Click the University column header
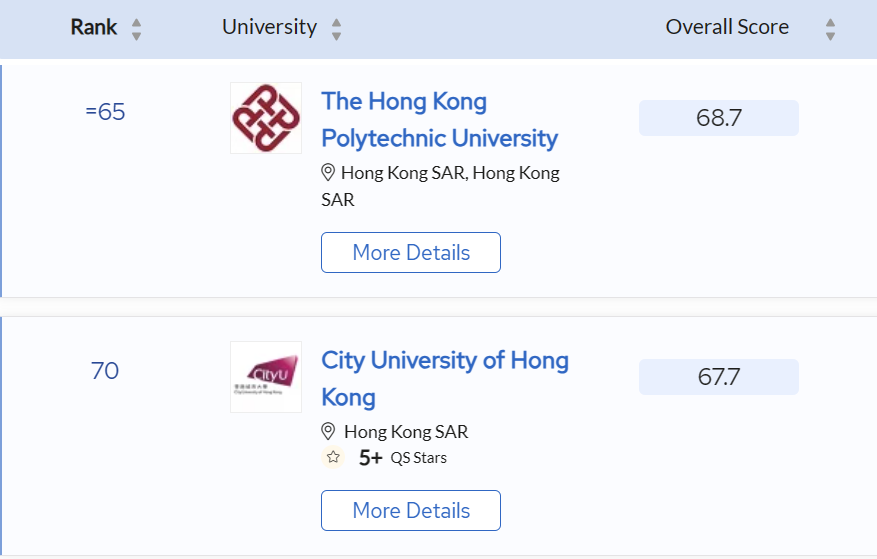 [x=270, y=27]
